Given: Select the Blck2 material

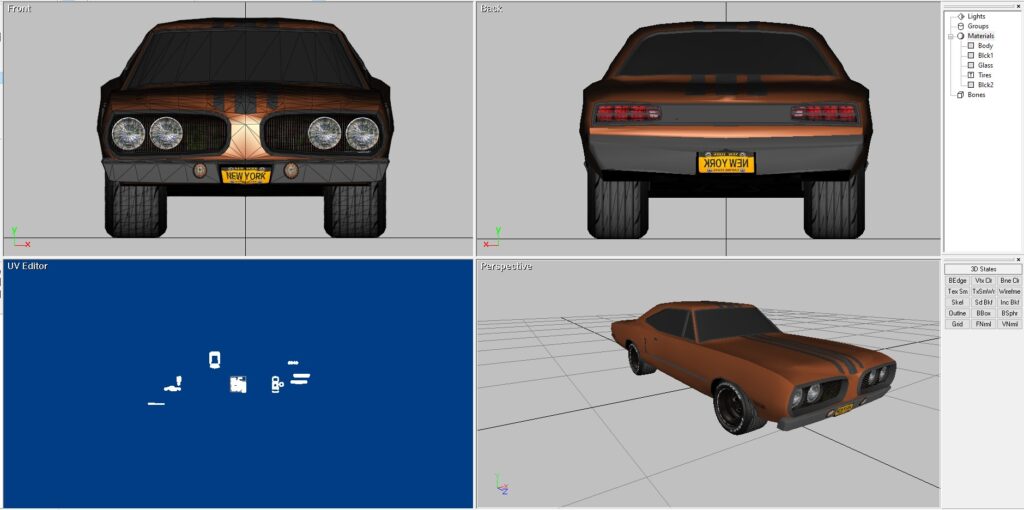Looking at the screenshot, I should click(985, 85).
